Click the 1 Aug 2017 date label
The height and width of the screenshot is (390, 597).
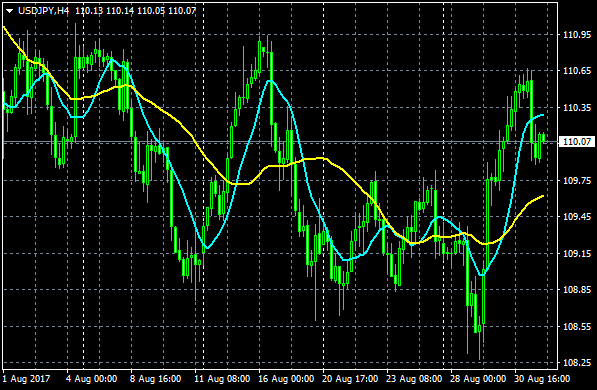click(26, 379)
